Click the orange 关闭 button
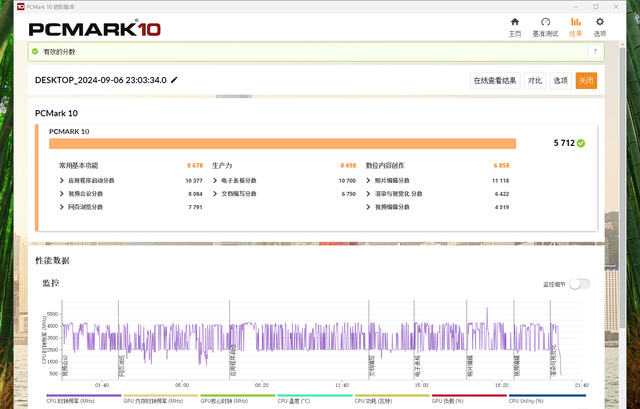This screenshot has height=409, width=640. [586, 80]
